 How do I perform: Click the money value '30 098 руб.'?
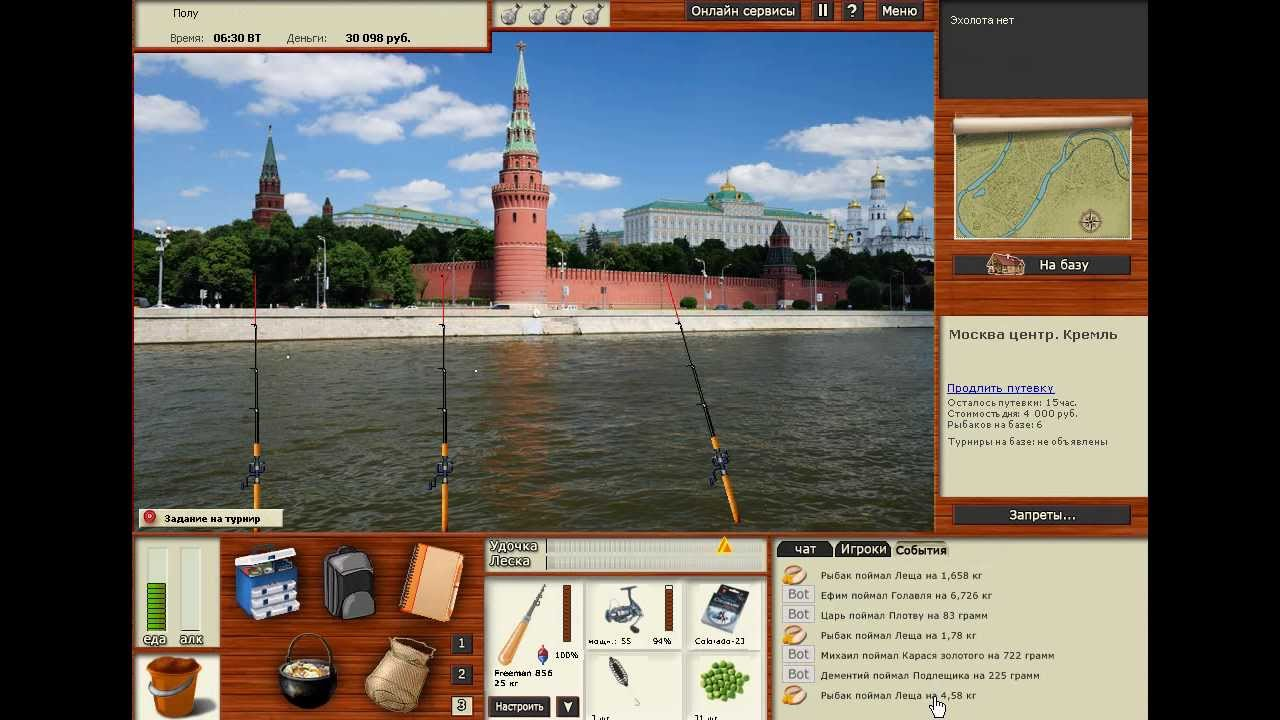[378, 38]
